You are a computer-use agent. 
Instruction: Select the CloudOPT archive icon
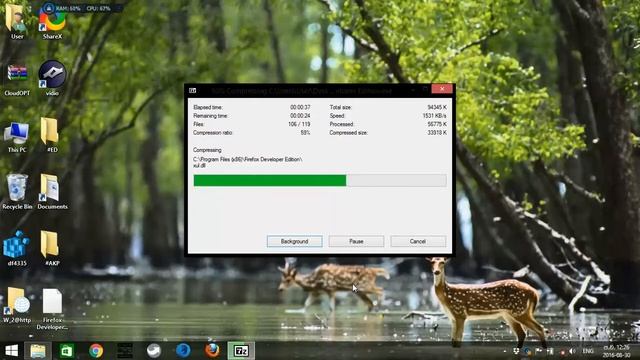point(17,80)
